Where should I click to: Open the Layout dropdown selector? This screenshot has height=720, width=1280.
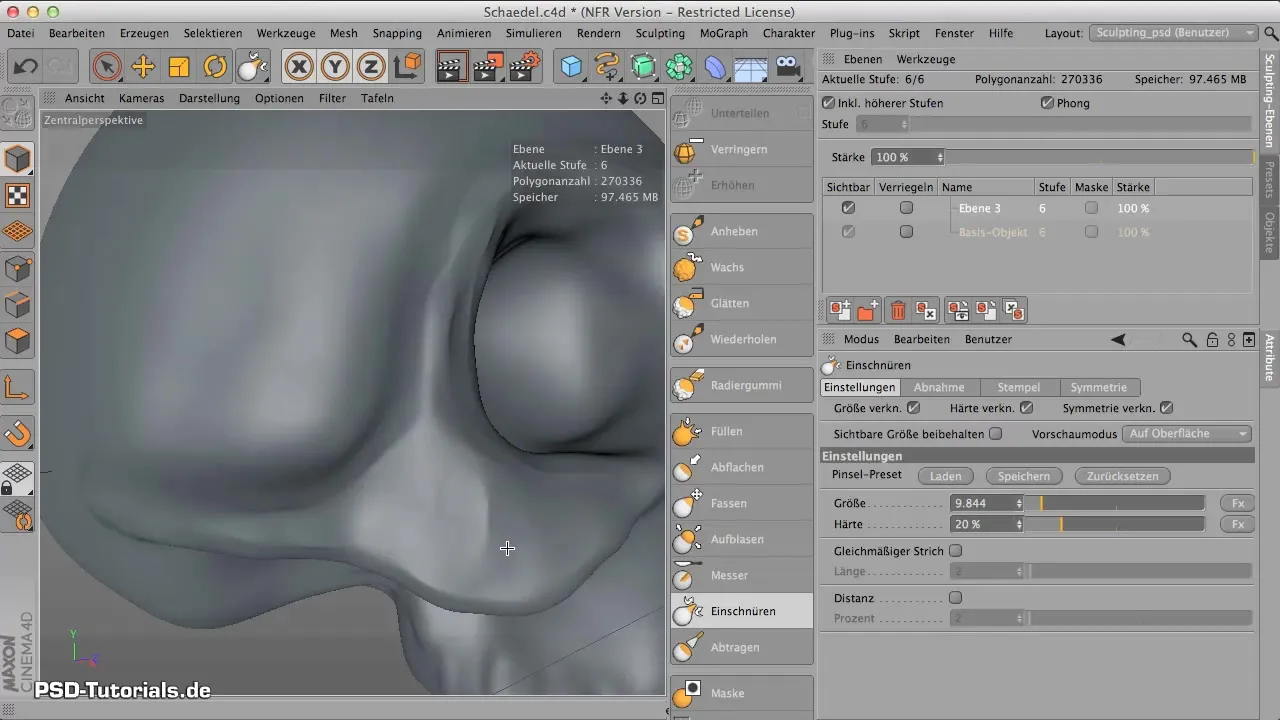[x=1175, y=33]
